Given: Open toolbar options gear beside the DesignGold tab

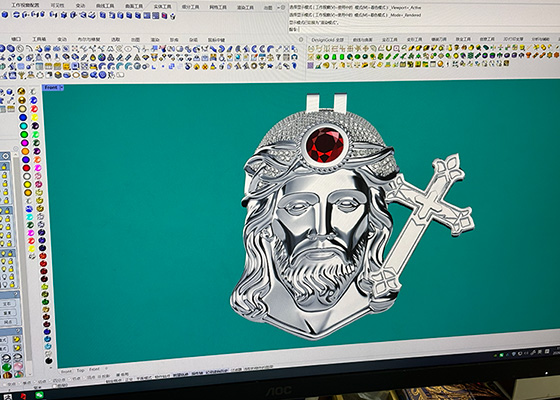Looking at the screenshot, I should tap(301, 40).
